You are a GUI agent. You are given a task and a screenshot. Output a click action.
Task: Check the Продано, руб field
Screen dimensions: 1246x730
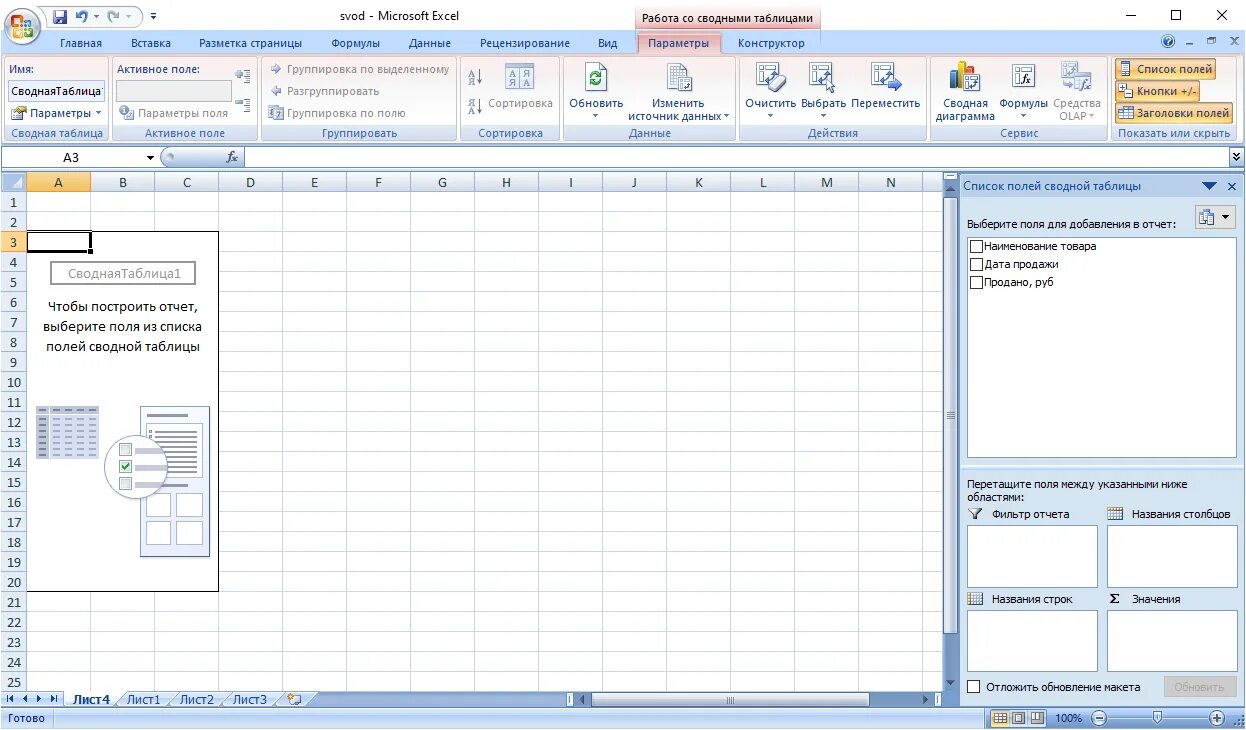pos(976,282)
